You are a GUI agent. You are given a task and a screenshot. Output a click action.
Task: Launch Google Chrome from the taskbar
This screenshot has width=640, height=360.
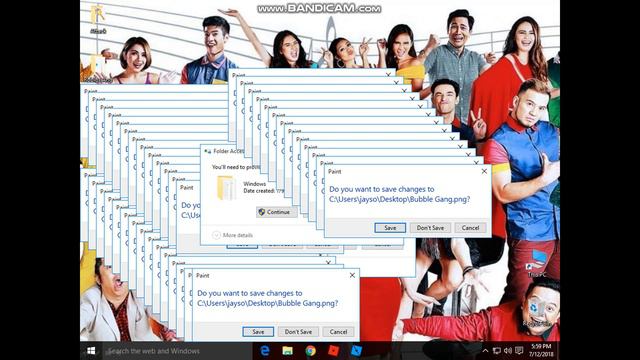311,351
